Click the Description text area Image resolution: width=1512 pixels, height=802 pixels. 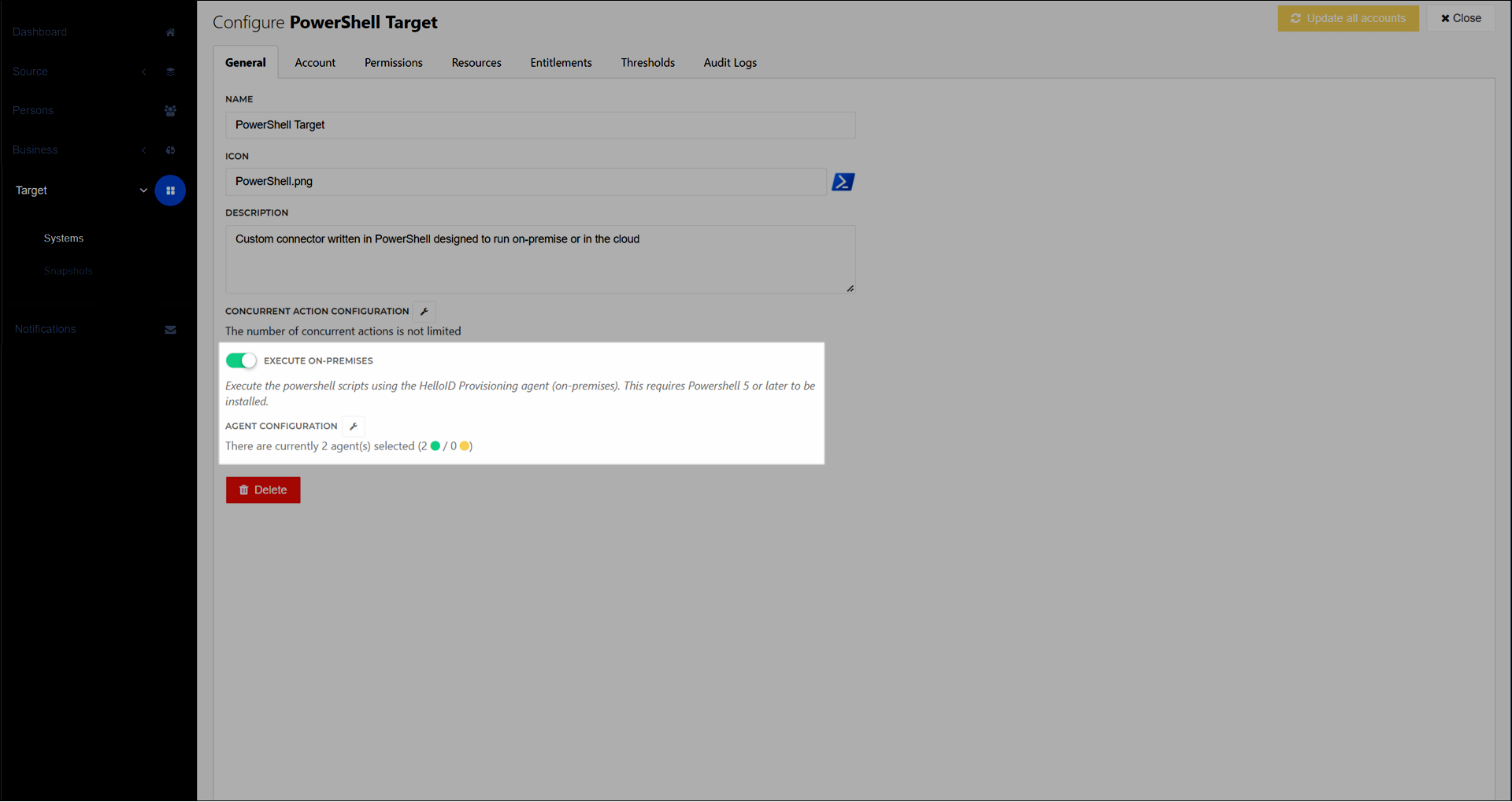coord(540,260)
